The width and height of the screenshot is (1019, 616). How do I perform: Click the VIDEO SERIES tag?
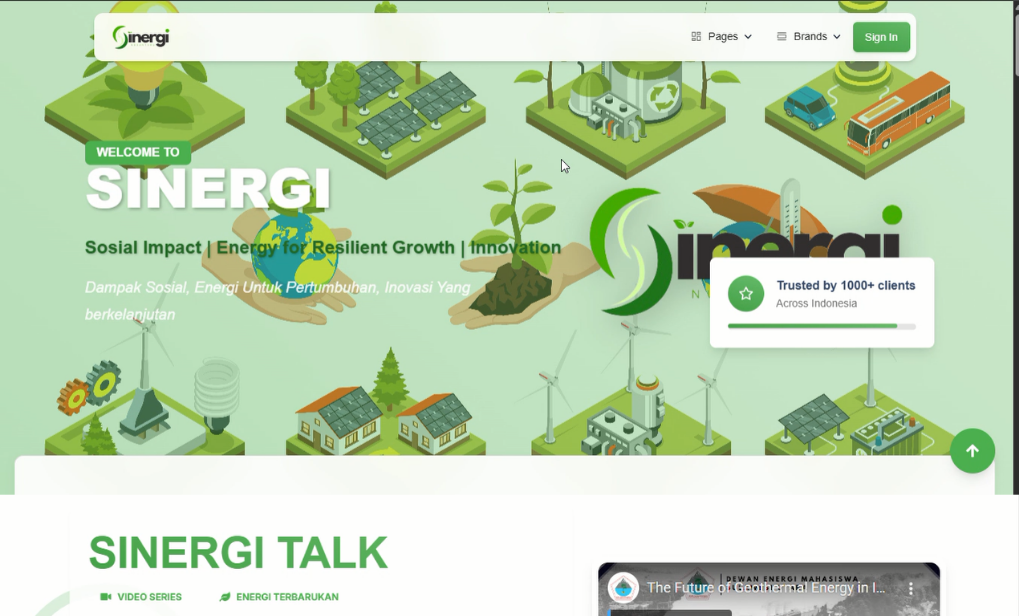click(141, 597)
